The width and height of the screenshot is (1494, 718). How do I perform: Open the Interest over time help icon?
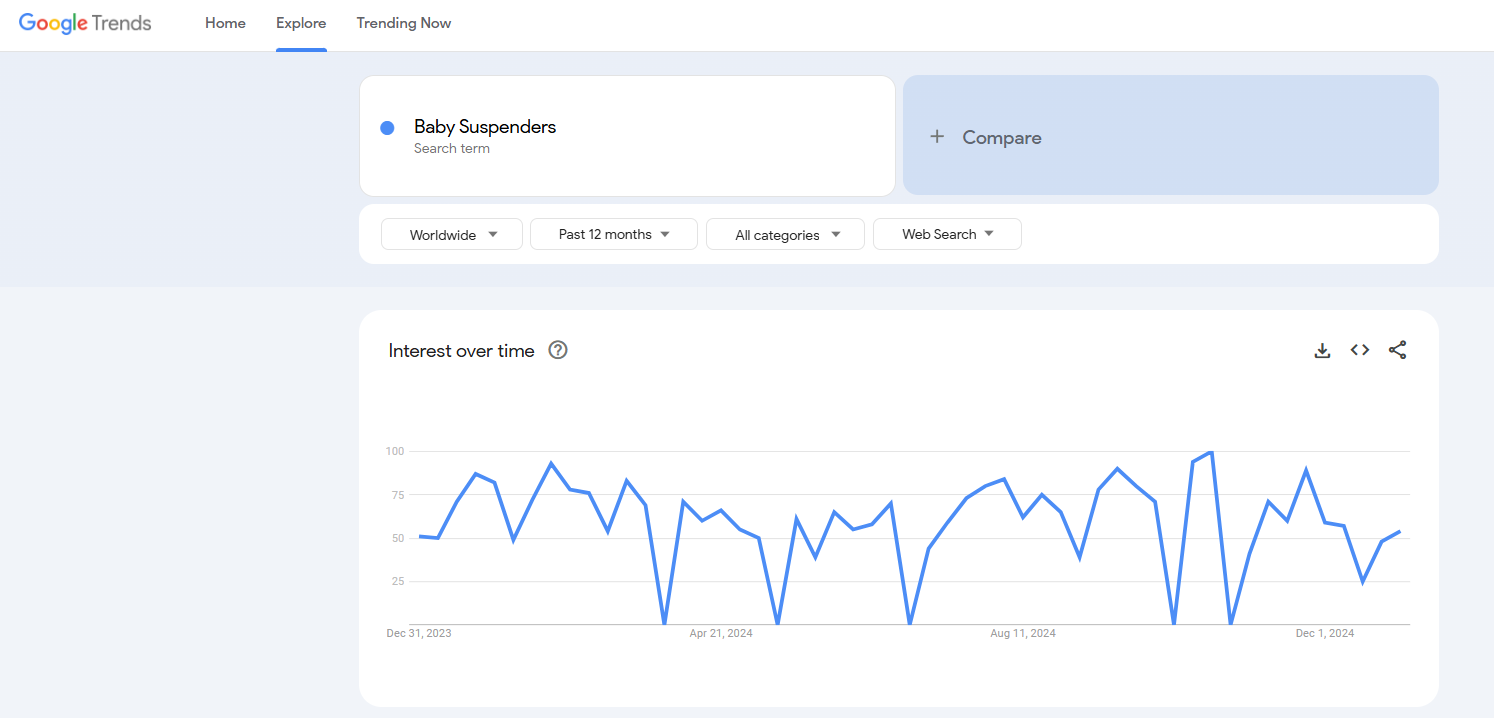[558, 350]
